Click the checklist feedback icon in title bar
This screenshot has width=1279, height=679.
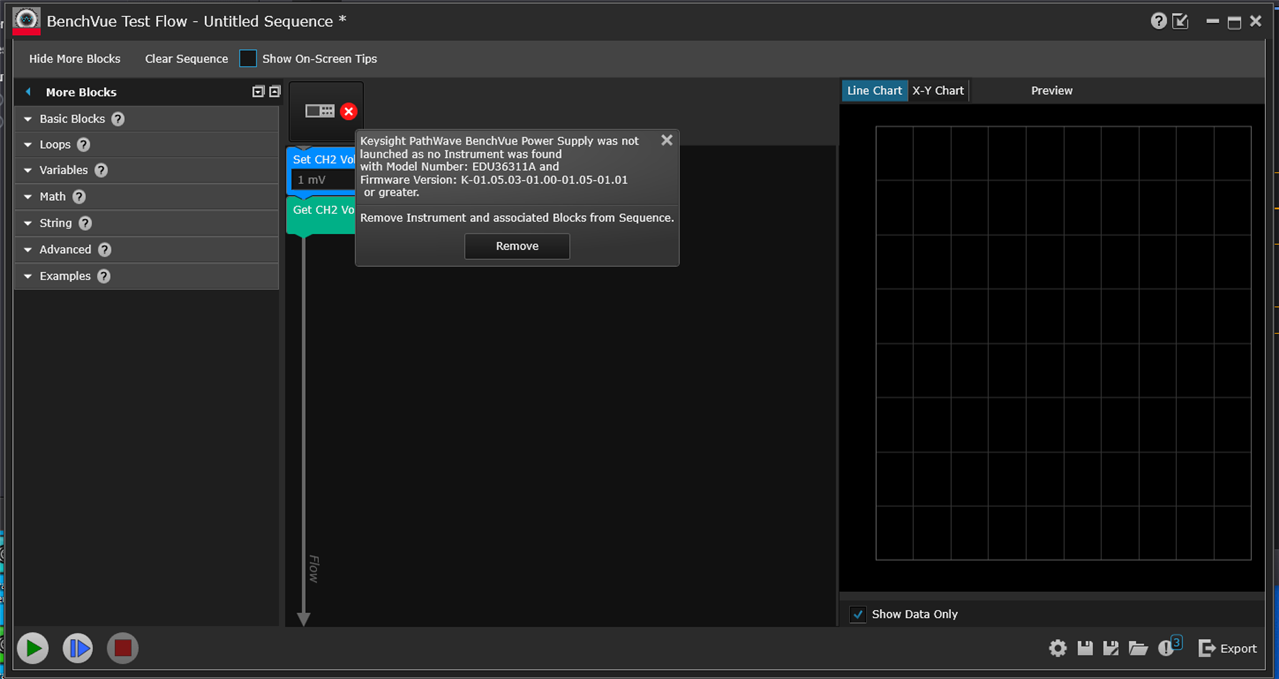click(x=1181, y=21)
